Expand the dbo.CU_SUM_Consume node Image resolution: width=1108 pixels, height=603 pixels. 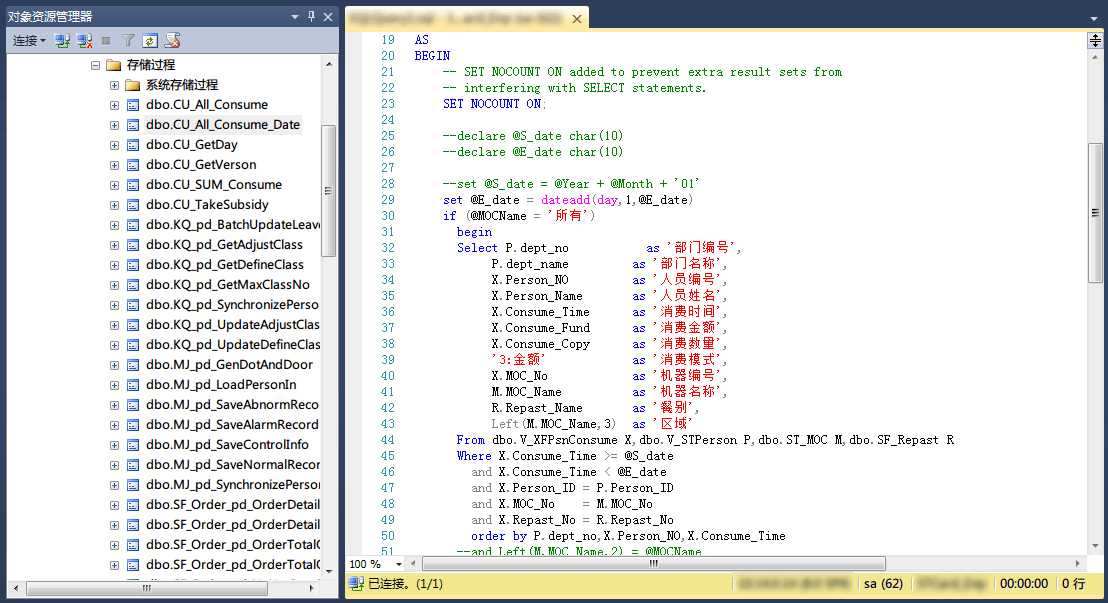coord(114,185)
